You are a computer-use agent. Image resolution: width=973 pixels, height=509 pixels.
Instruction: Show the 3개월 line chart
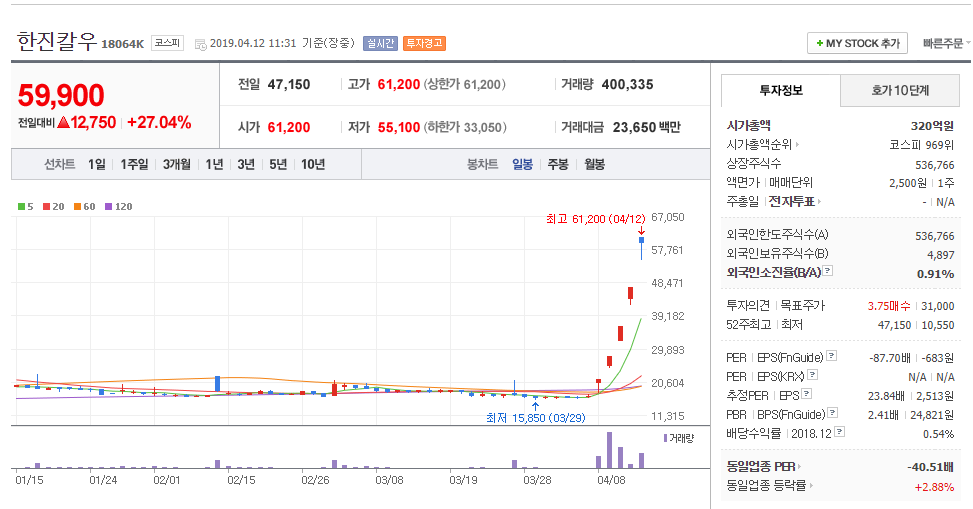177,164
